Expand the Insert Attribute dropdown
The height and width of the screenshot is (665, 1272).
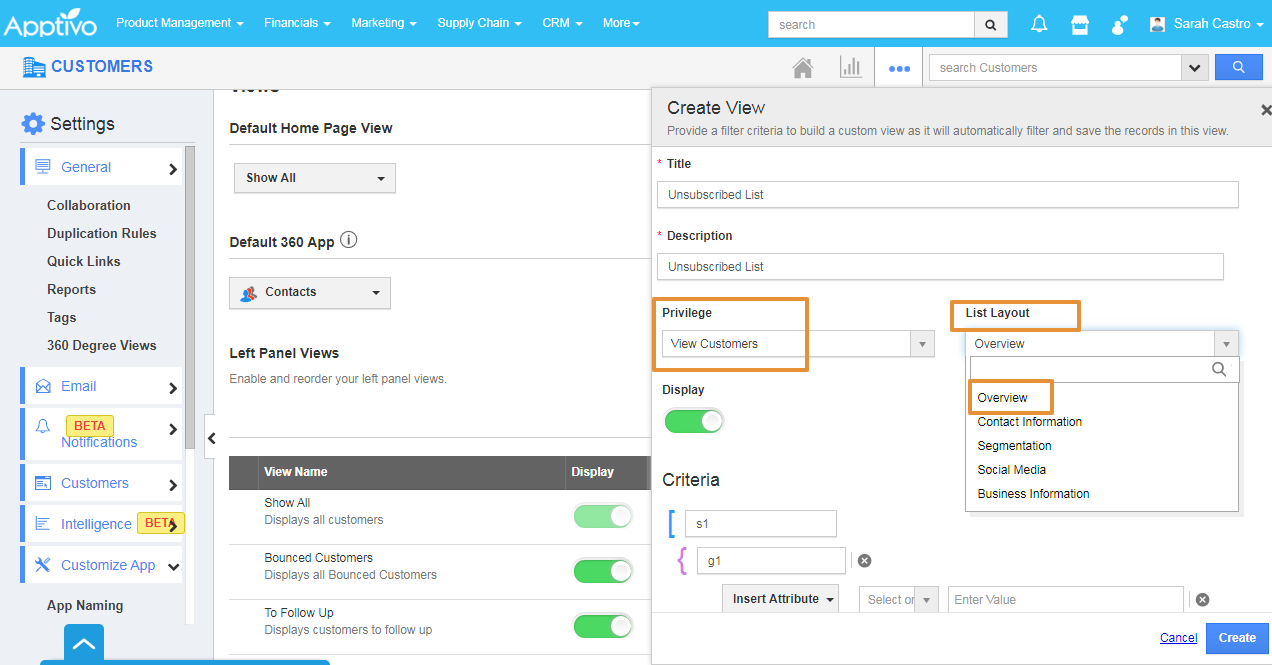779,599
